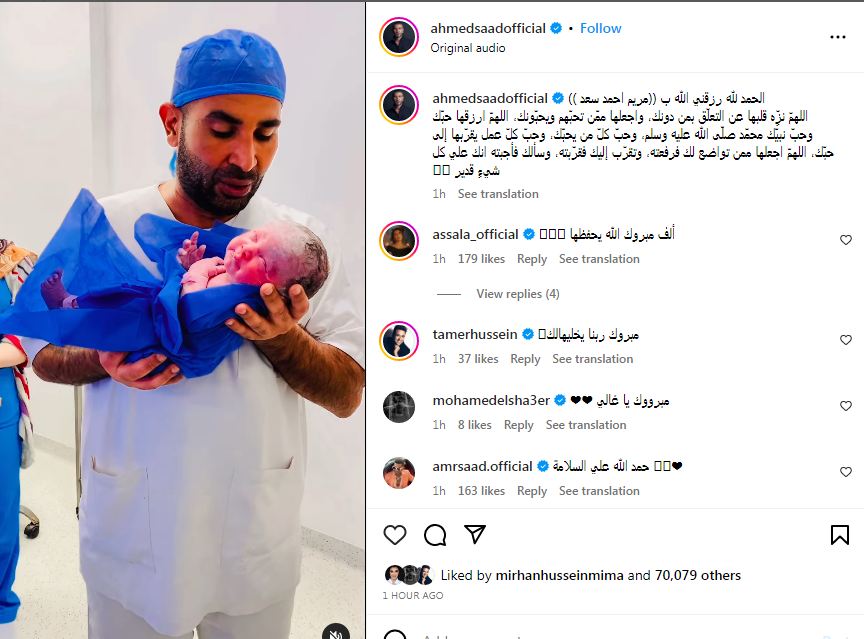
Task: View 70,079 others who liked
Action: click(698, 575)
